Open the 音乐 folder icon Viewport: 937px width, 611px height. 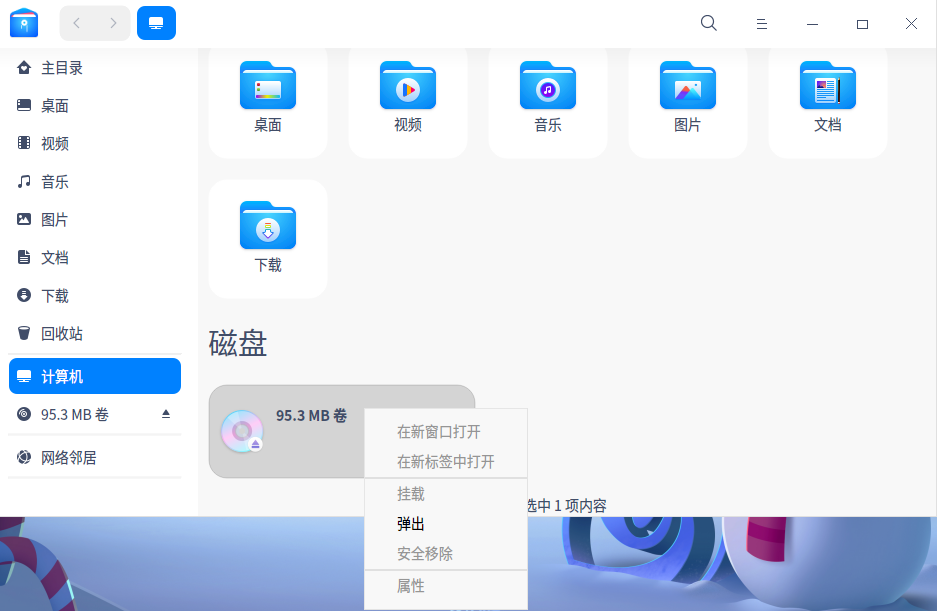coord(547,86)
